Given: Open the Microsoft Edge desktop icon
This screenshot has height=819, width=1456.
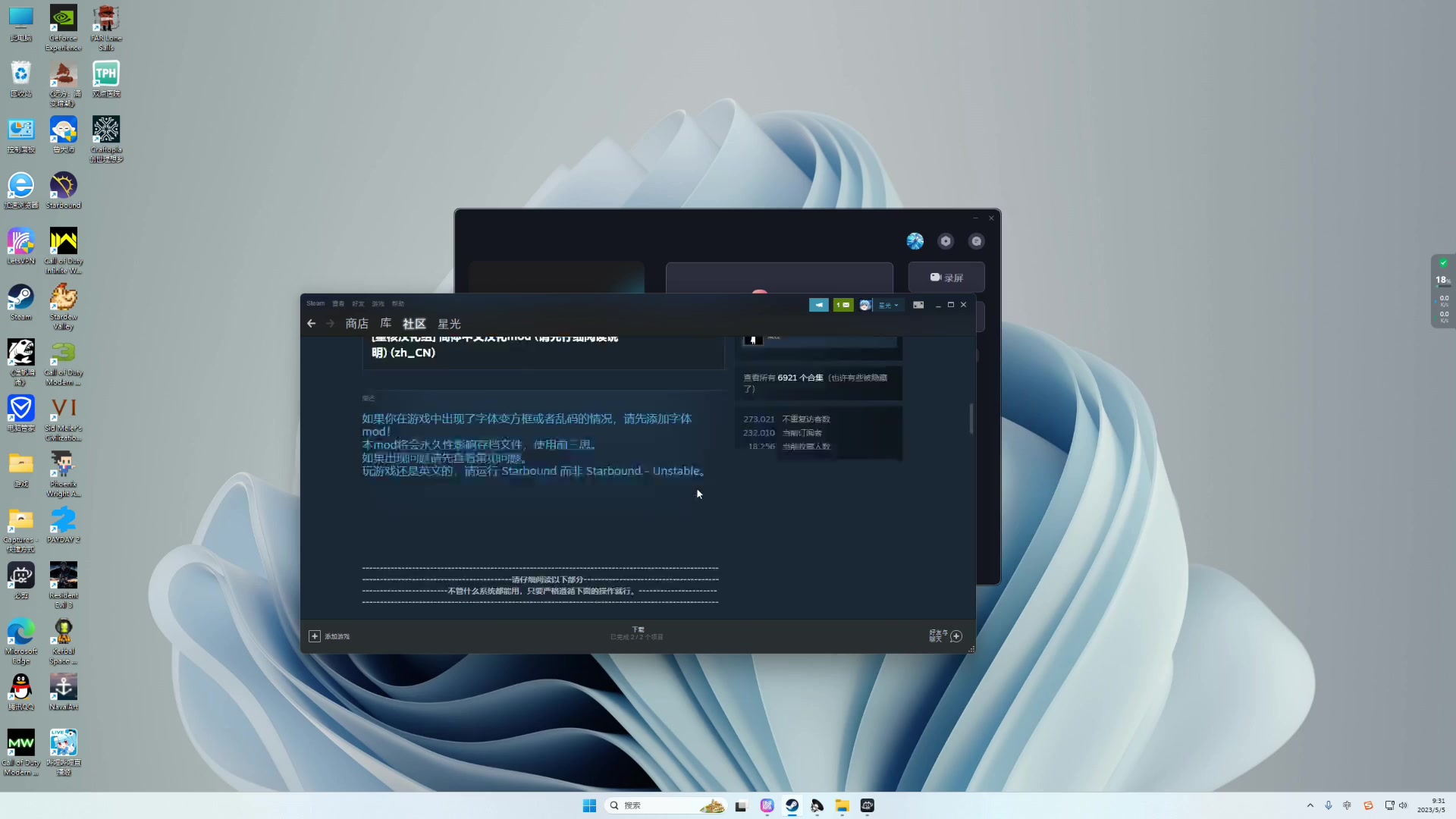Looking at the screenshot, I should pyautogui.click(x=20, y=641).
